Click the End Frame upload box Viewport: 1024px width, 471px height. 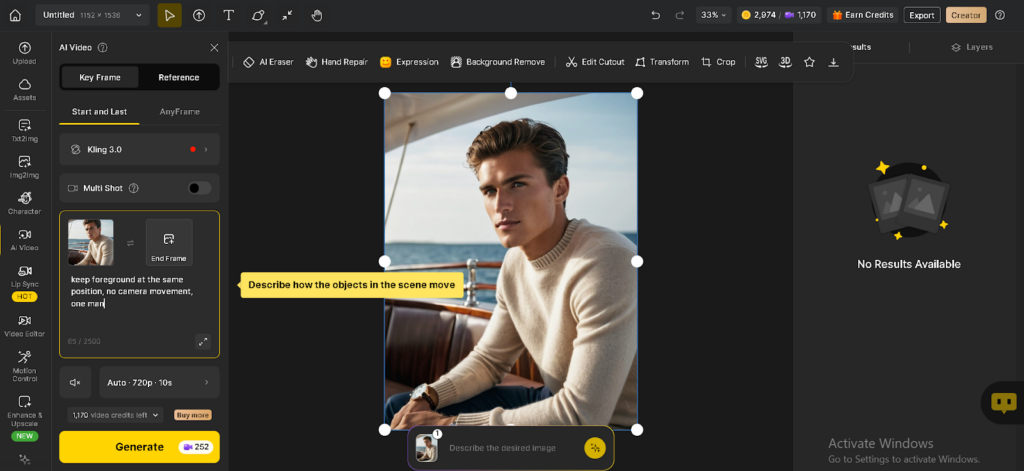click(x=168, y=242)
